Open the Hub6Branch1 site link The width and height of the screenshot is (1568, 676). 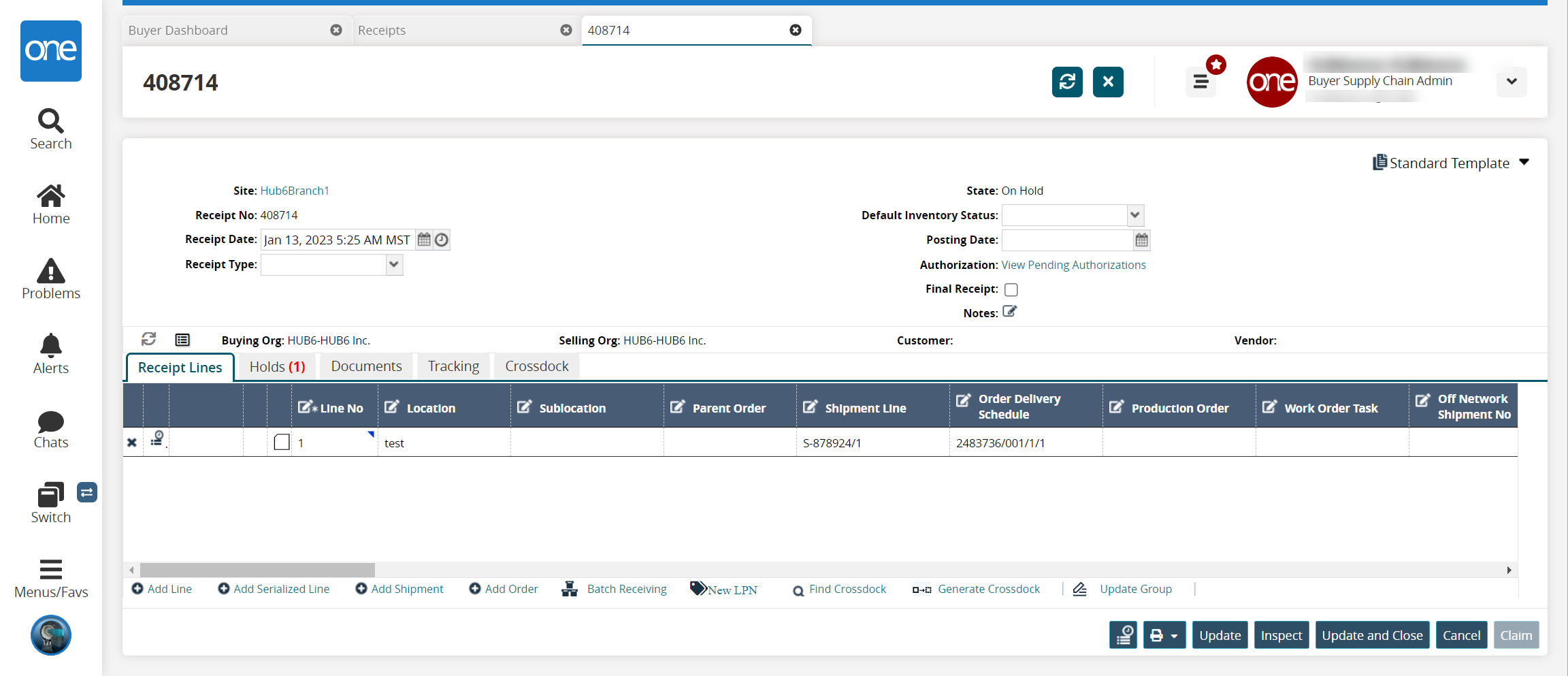tap(295, 191)
